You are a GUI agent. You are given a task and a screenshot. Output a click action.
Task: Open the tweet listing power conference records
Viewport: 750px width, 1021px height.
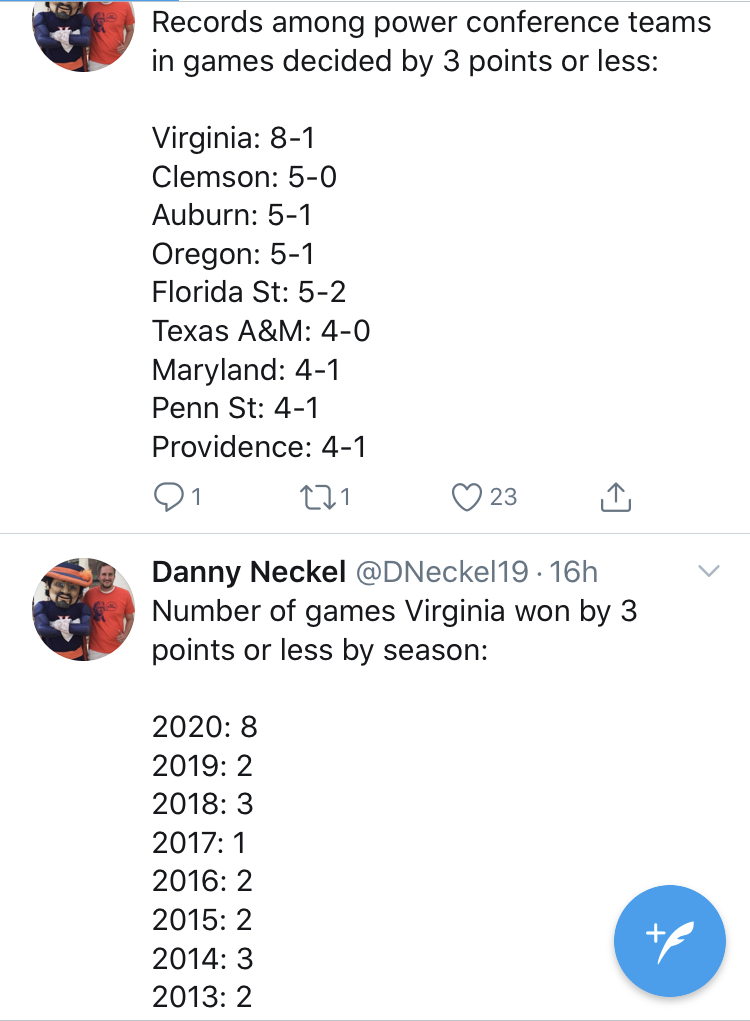431,234
